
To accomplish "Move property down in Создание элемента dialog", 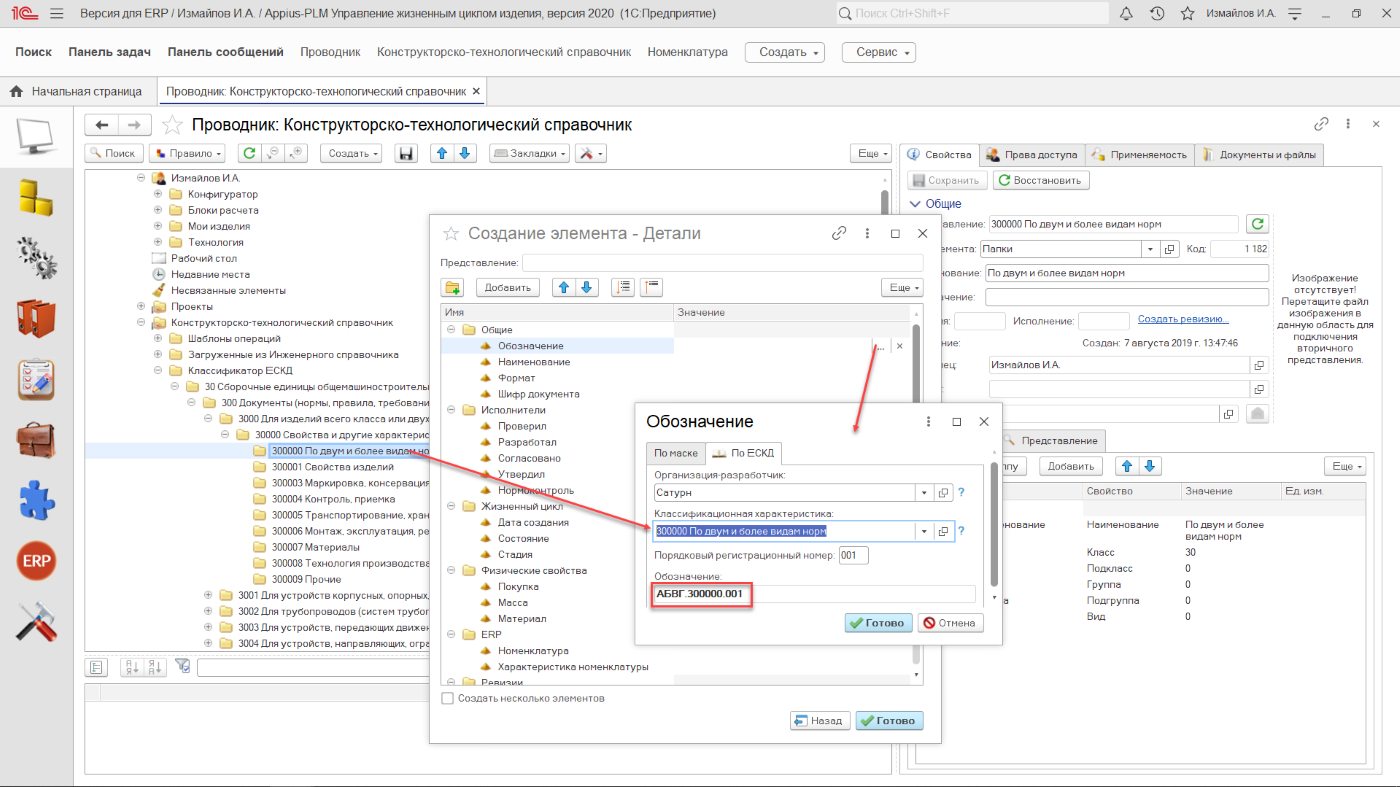I will [587, 287].
